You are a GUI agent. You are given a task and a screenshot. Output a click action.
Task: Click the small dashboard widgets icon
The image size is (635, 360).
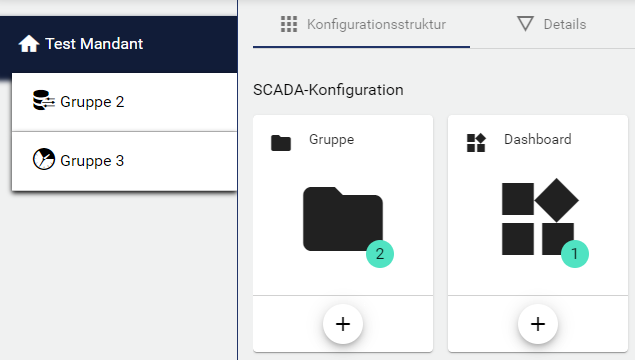click(476, 143)
